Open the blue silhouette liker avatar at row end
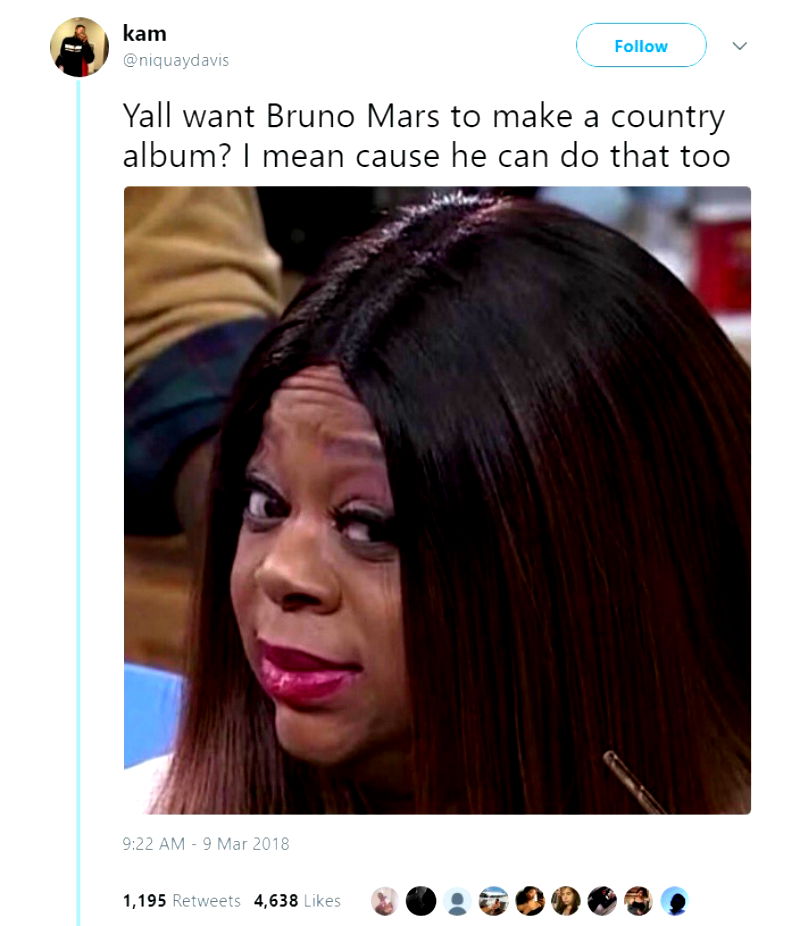This screenshot has width=800, height=926. pos(674,901)
